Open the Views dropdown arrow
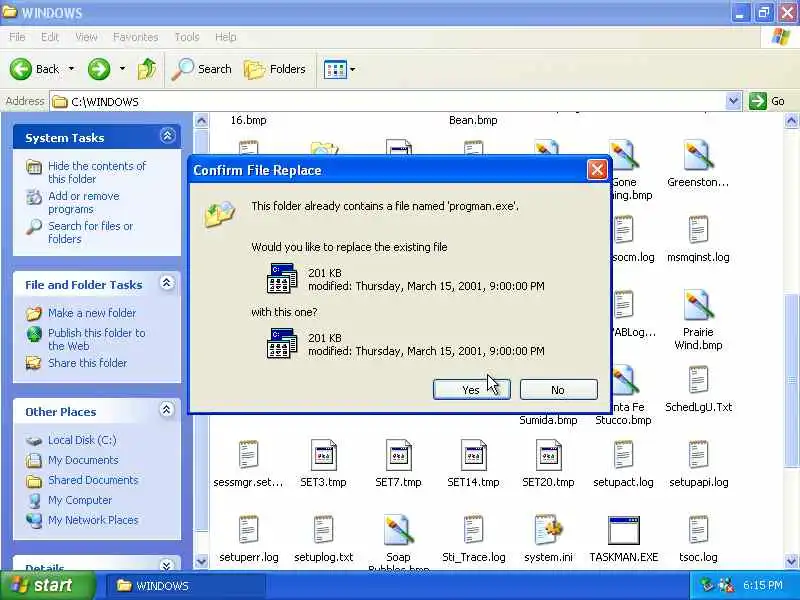 coord(353,69)
